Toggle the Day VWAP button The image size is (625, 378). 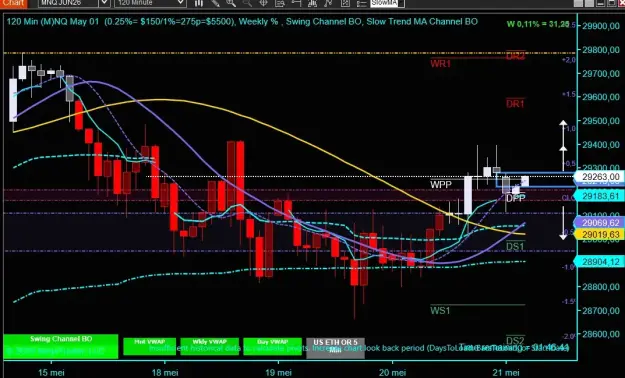pyautogui.click(x=273, y=346)
